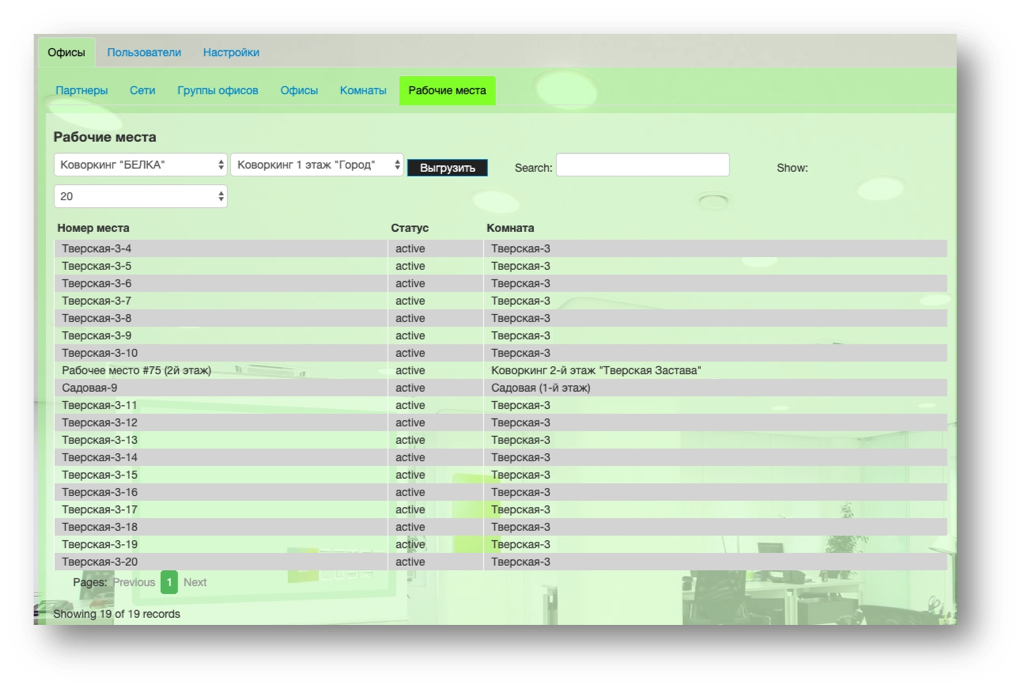The image size is (1020, 689).
Task: Focus the Search input field
Action: point(642,165)
